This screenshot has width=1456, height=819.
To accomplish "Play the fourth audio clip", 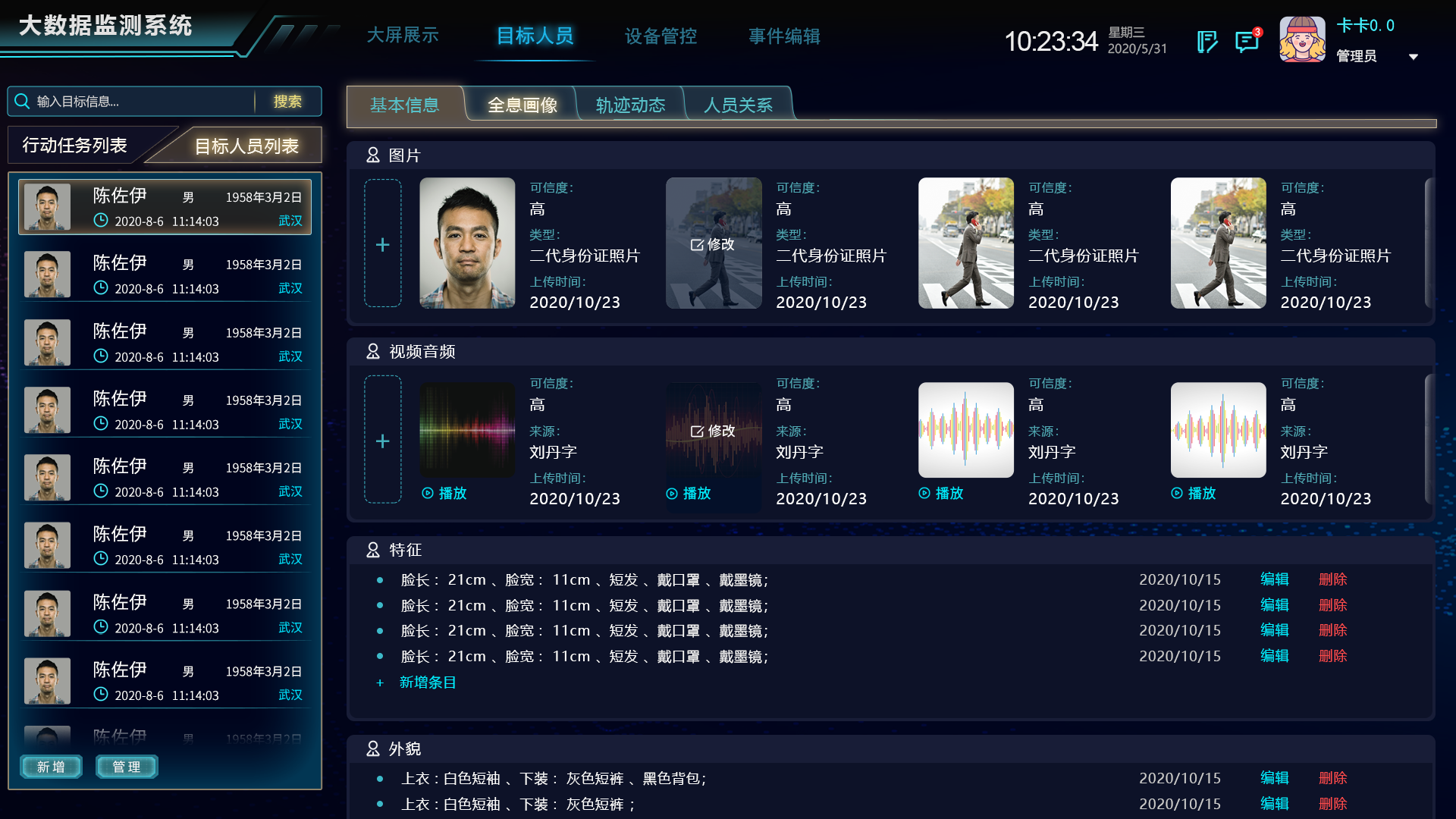I will [1194, 493].
